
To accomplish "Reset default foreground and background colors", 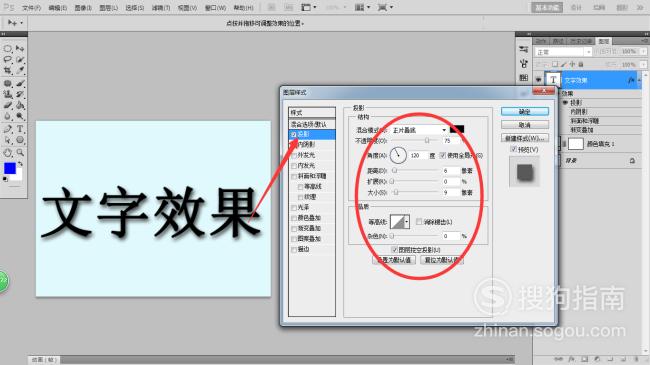I will tap(5, 179).
